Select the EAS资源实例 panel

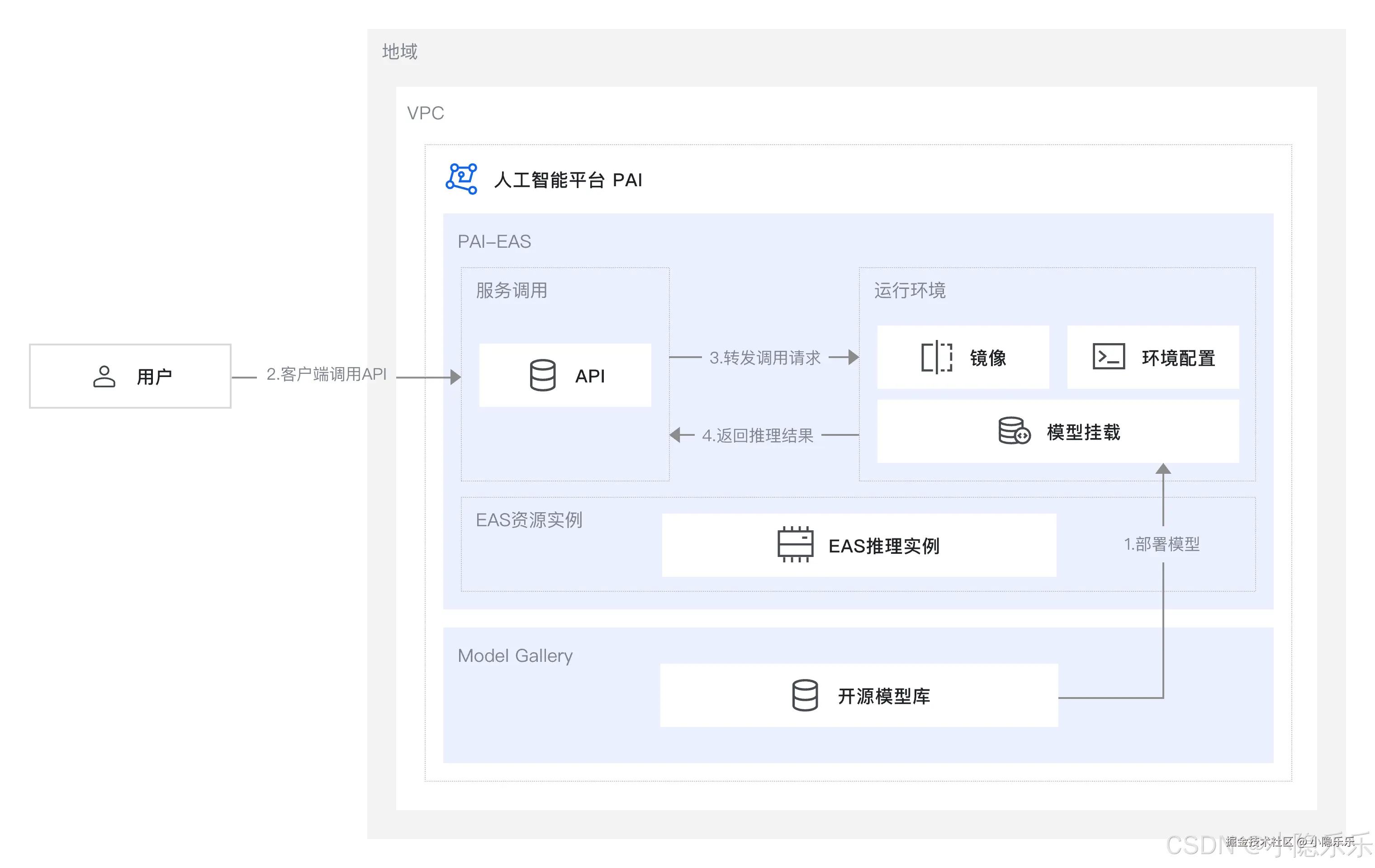(529, 520)
